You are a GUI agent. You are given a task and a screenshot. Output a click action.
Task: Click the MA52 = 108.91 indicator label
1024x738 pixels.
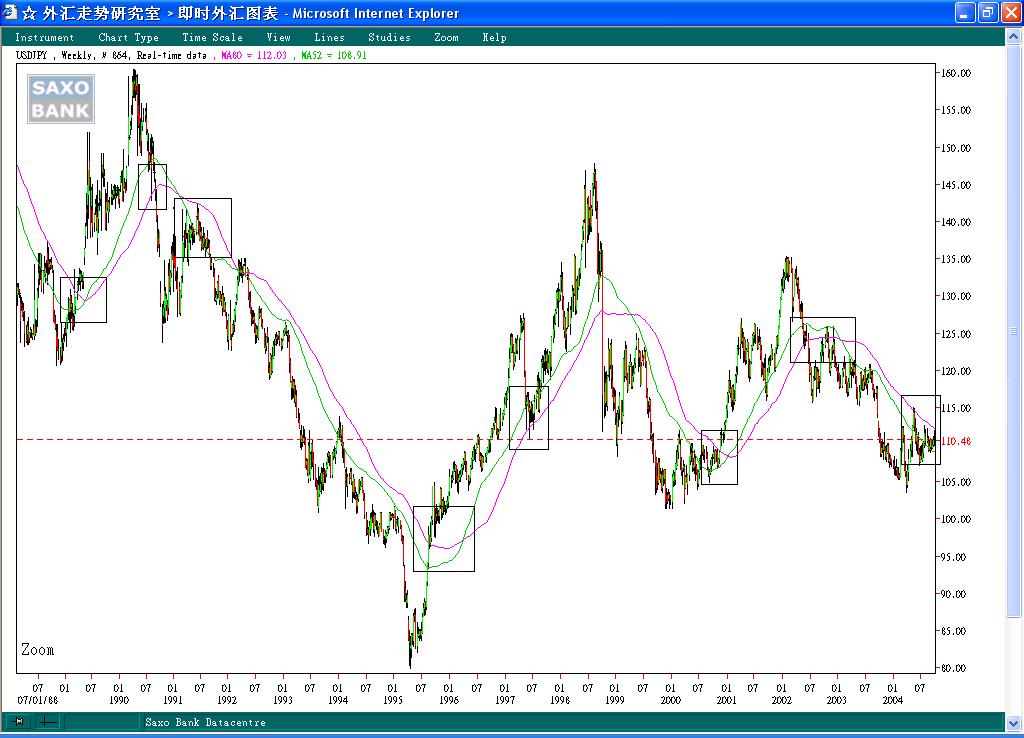click(x=334, y=56)
